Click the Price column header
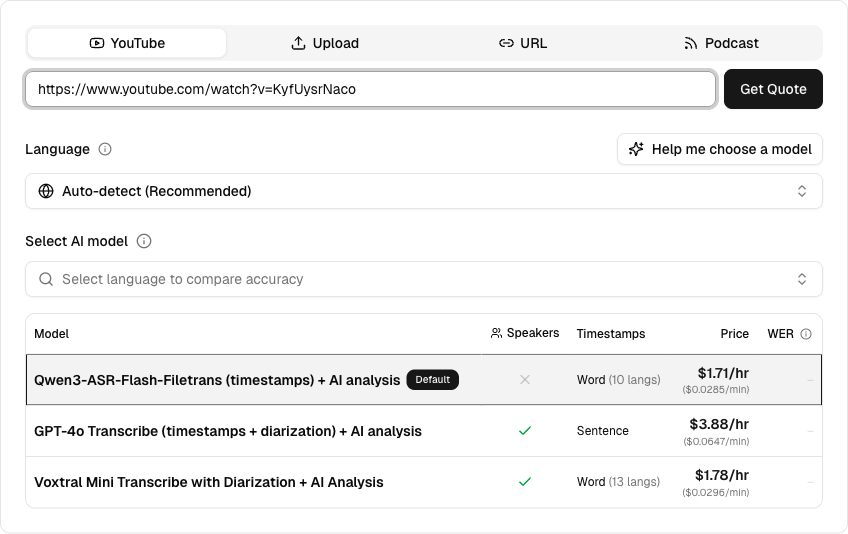 click(x=734, y=334)
